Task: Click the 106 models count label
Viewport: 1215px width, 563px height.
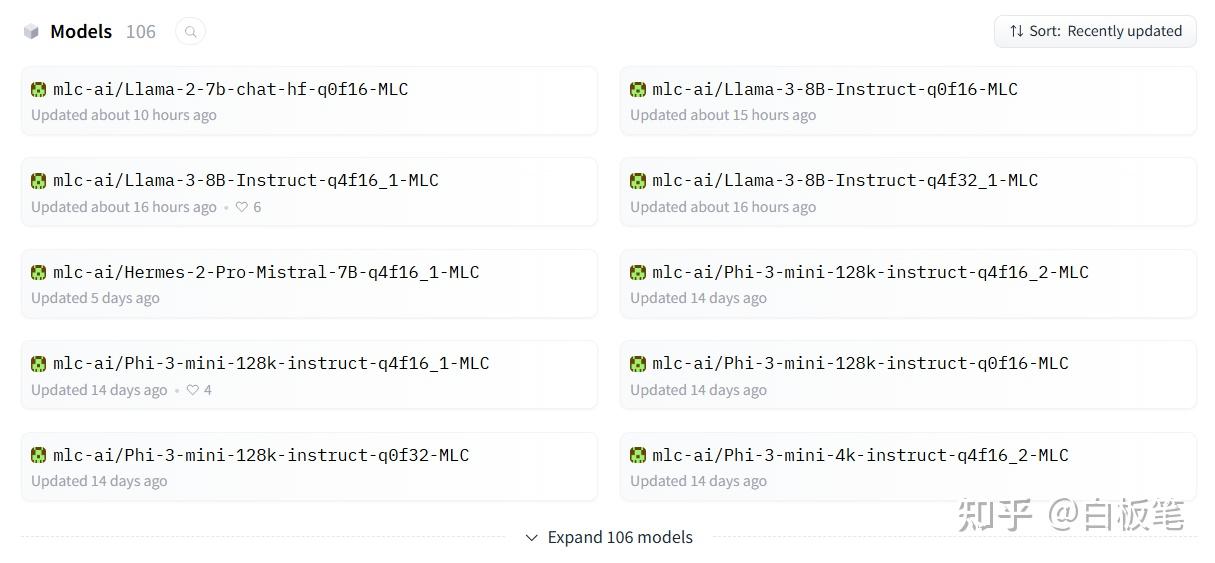Action: (141, 32)
